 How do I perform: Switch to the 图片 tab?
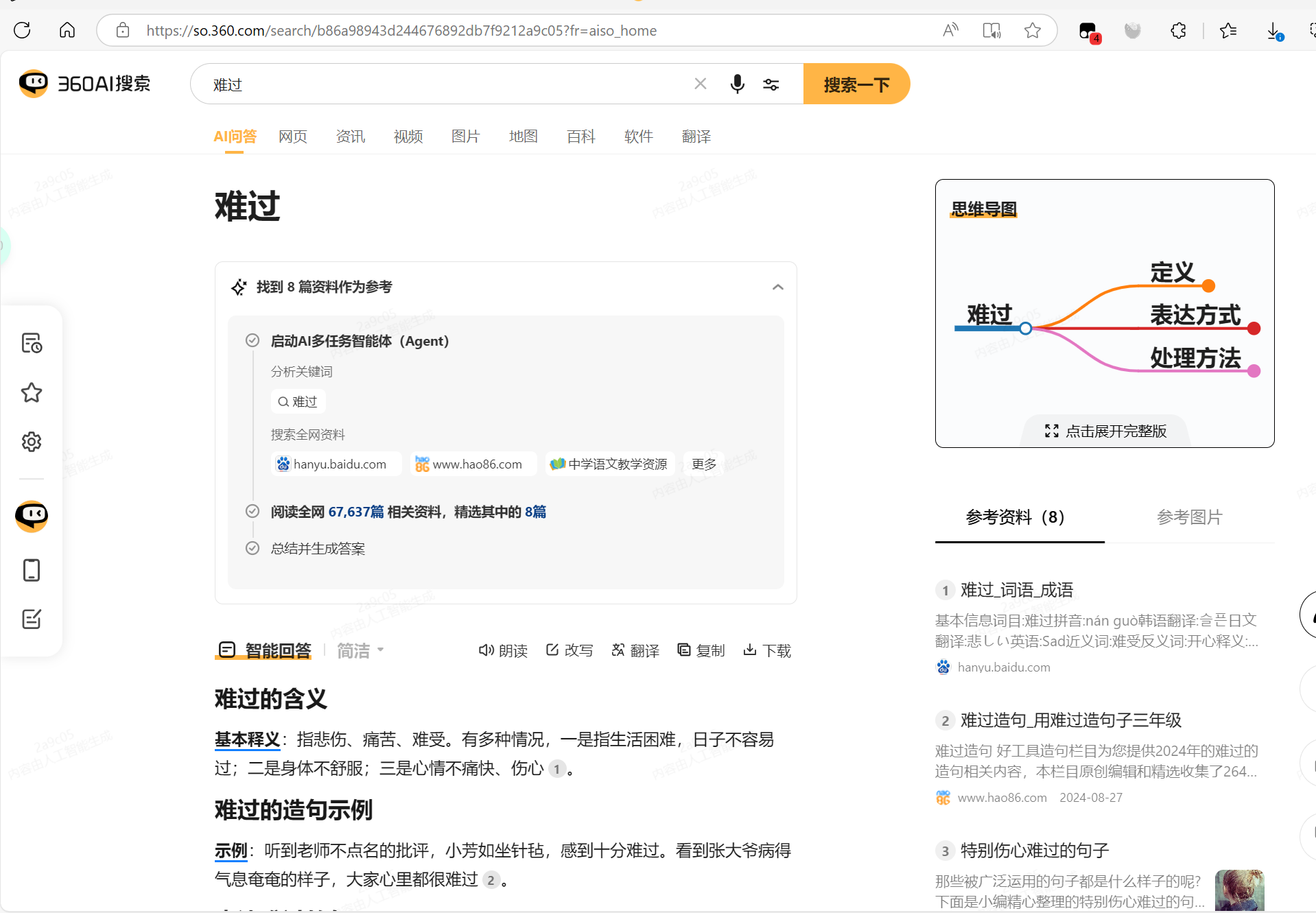point(466,137)
